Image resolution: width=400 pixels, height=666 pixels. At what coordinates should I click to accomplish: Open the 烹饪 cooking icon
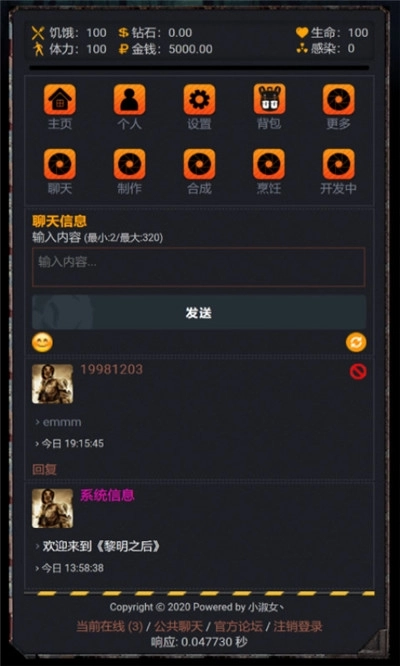coord(269,164)
